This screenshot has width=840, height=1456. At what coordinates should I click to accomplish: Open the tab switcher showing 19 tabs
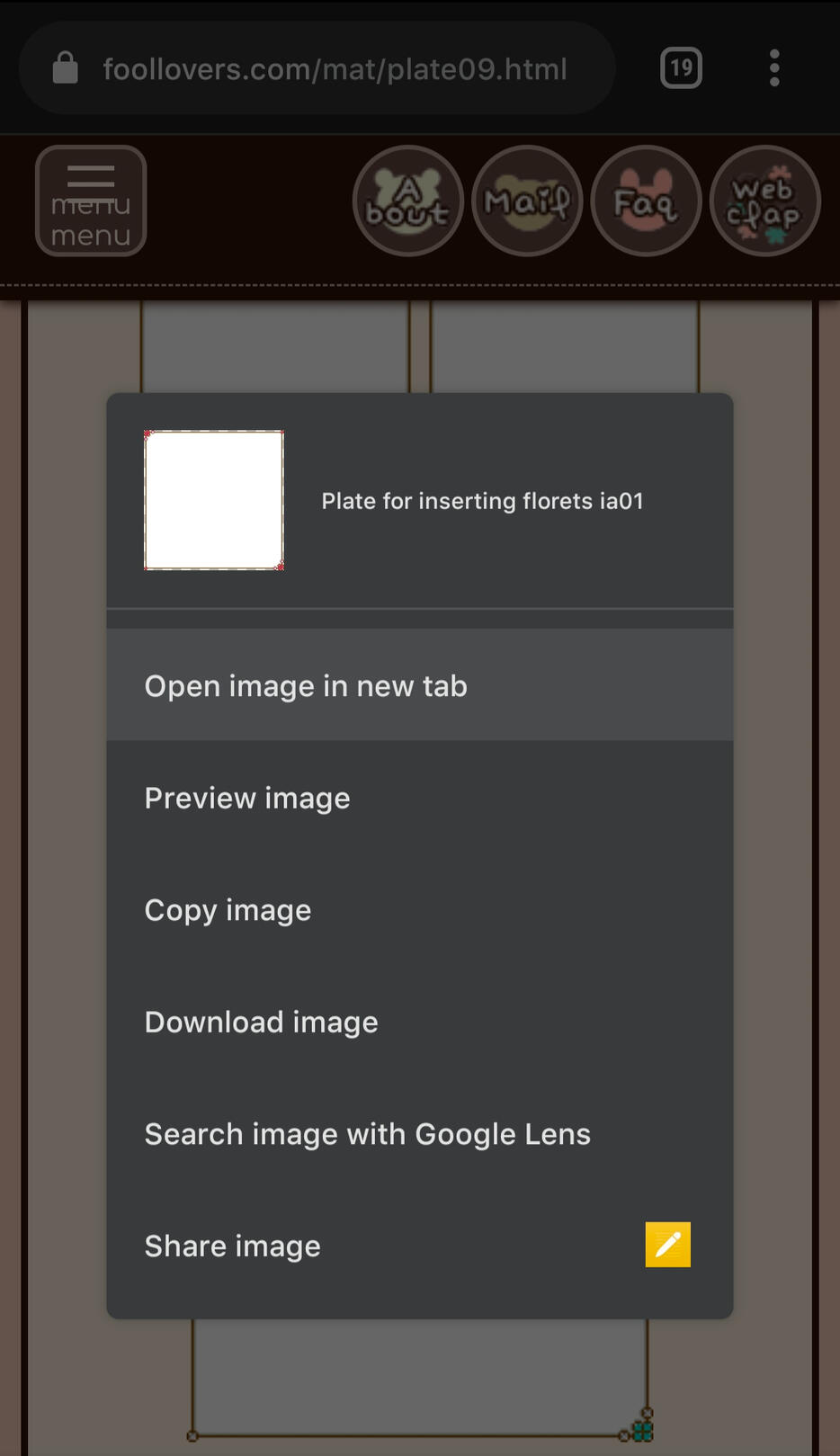pos(681,68)
